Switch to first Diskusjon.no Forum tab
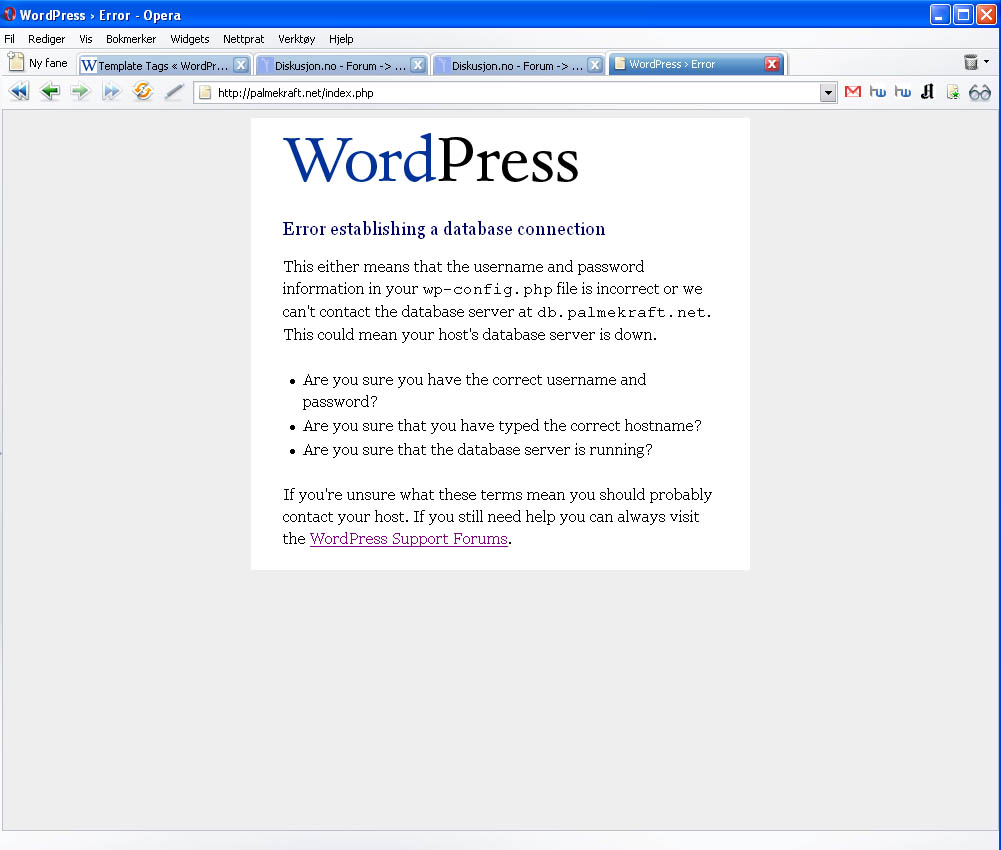Viewport: 1001px width, 850px height. tap(341, 65)
